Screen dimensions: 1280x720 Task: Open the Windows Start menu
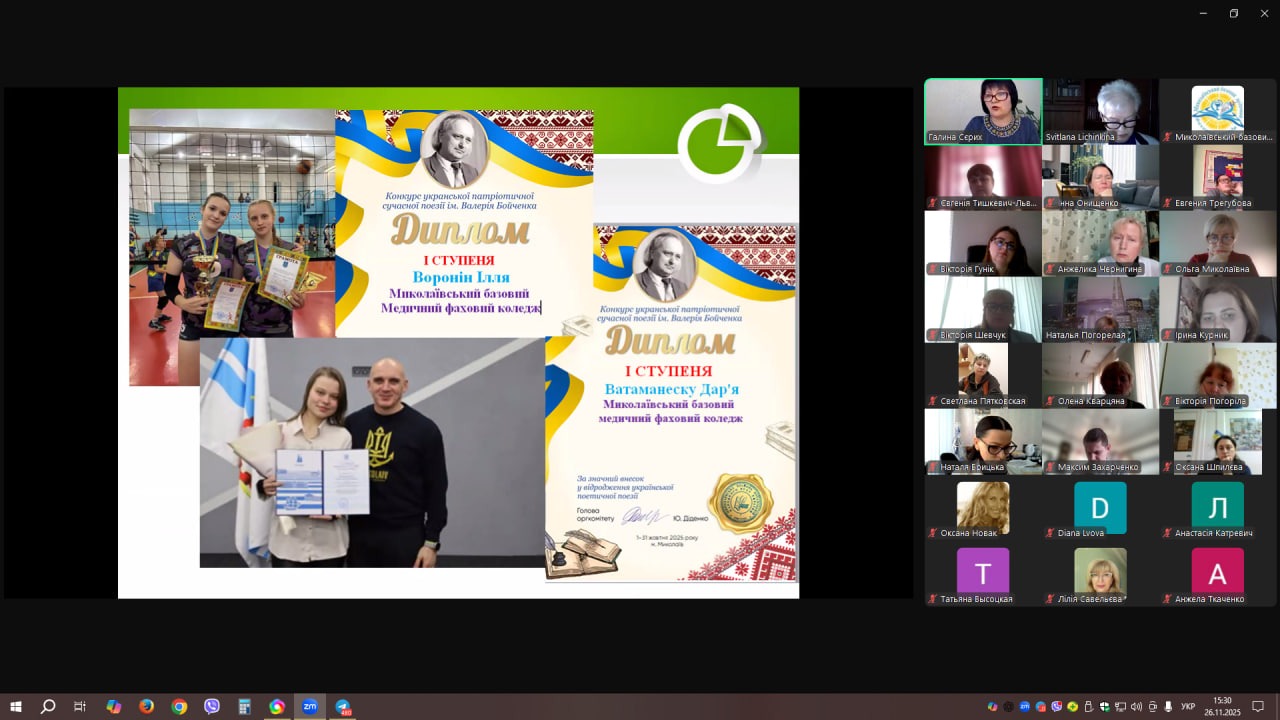click(16, 707)
